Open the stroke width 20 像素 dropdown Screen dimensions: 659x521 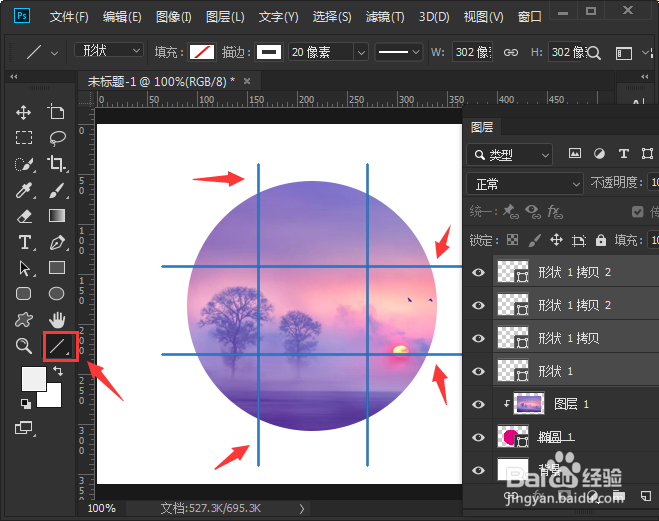click(x=361, y=53)
